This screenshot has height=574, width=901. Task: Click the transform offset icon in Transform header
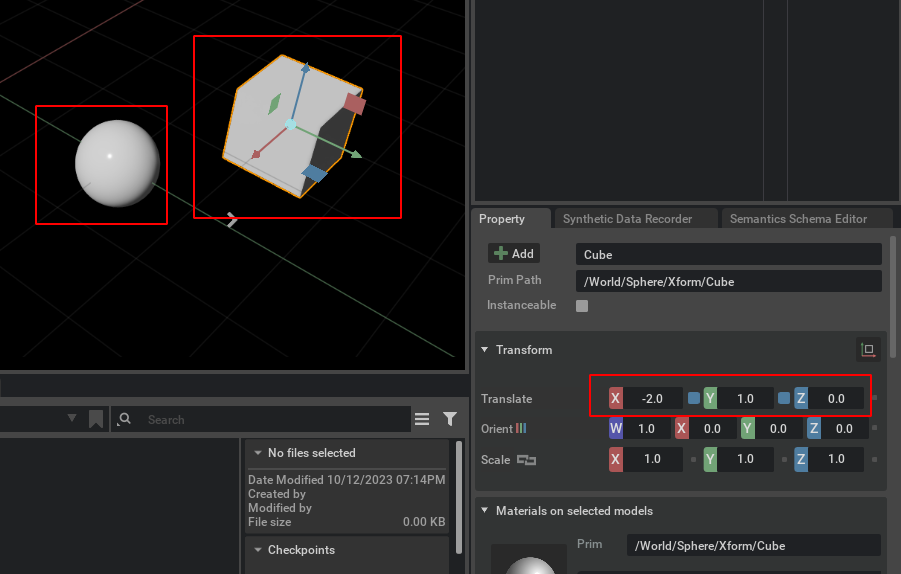pos(868,349)
